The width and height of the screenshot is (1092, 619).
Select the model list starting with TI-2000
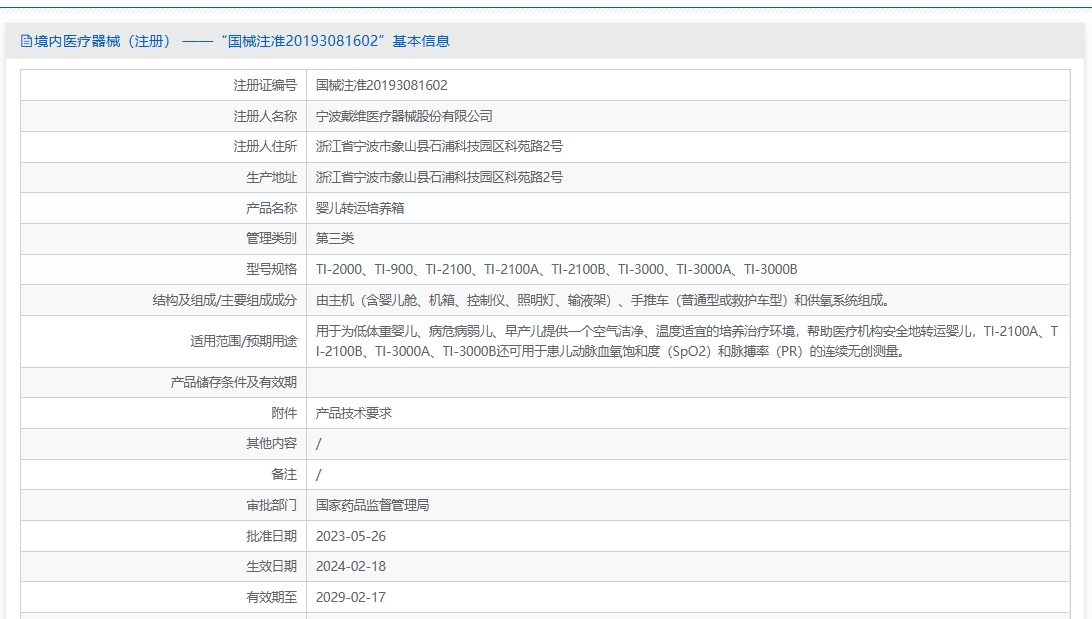(556, 269)
